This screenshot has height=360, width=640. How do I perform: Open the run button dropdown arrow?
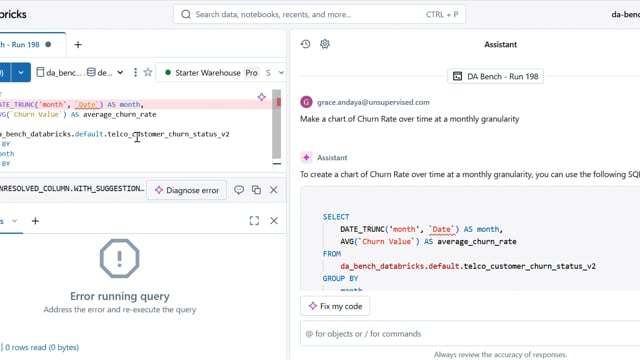[21, 73]
